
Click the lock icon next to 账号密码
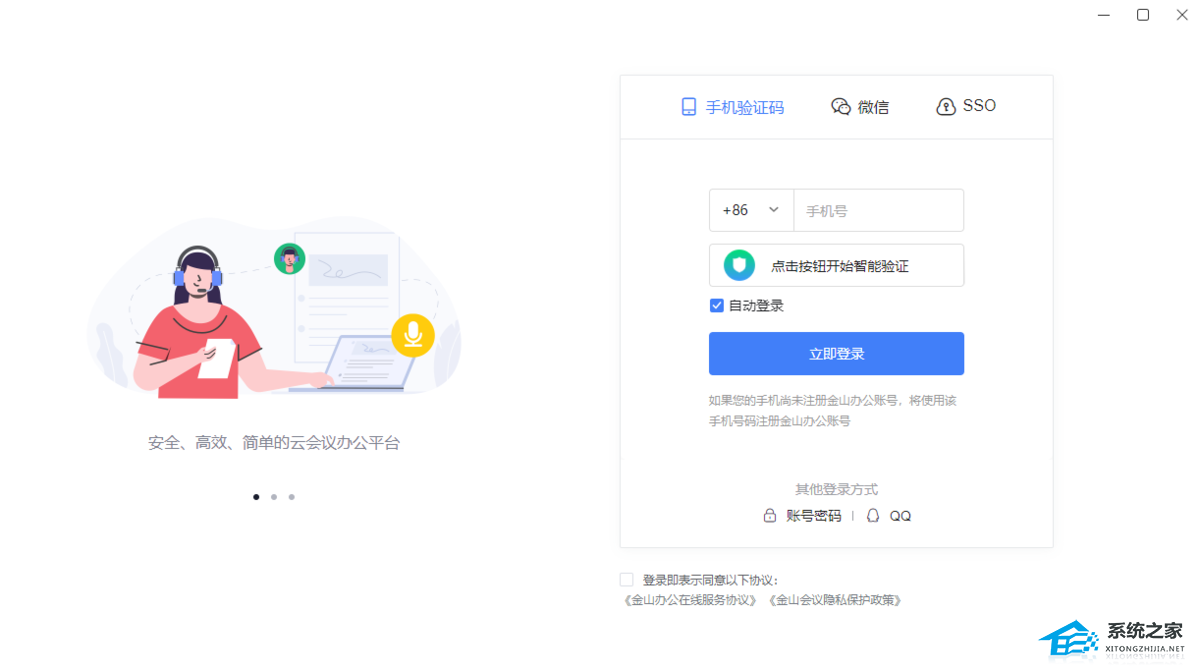click(x=770, y=516)
